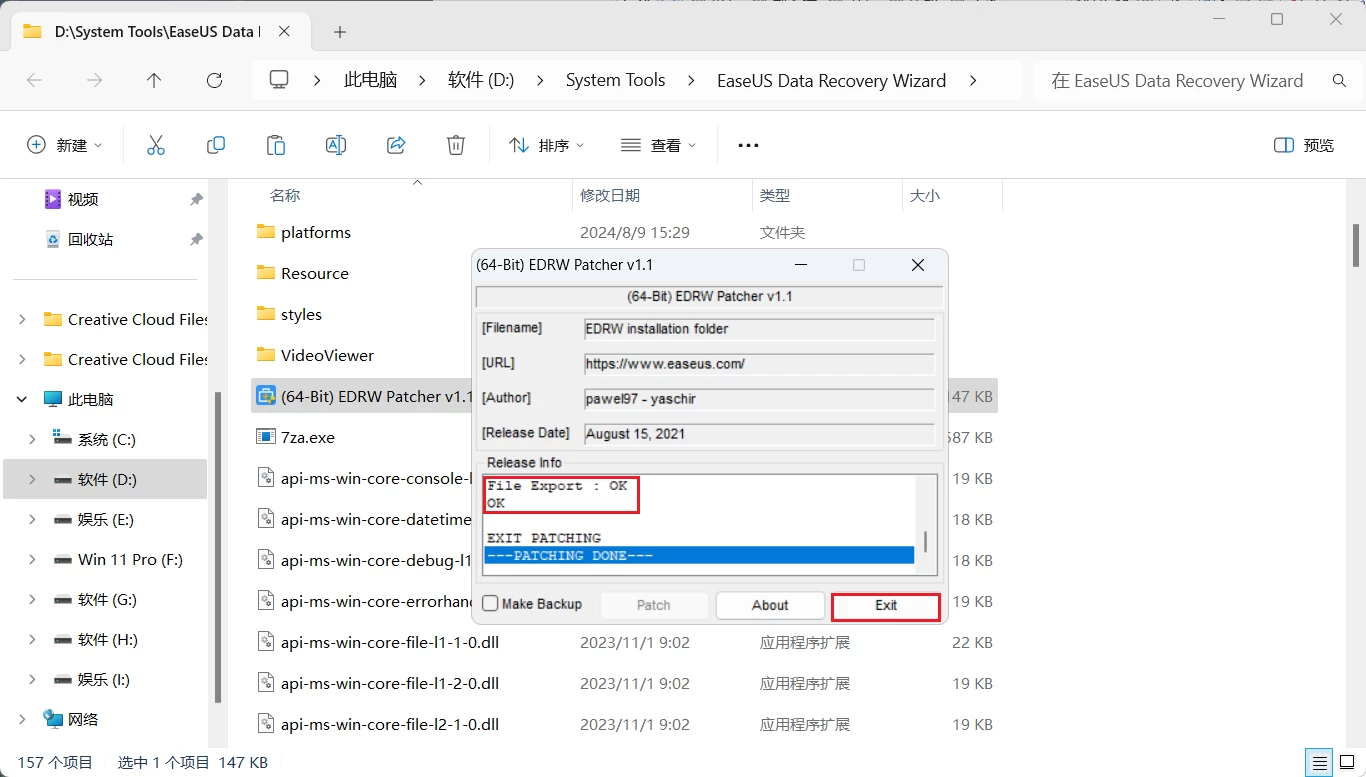1366x777 pixels.
Task: Expand the first Creative Cloud Files node
Action: (x=22, y=320)
